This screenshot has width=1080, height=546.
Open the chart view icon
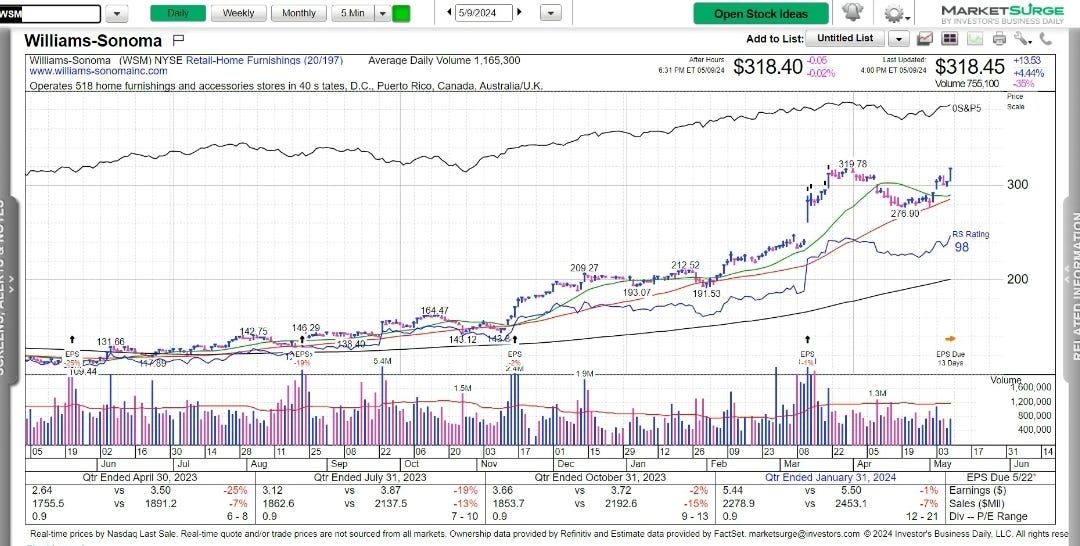(x=925, y=39)
